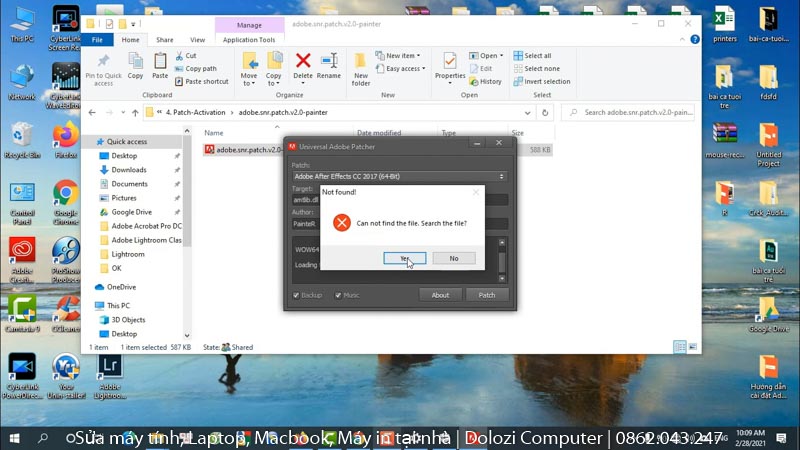Toggle the Backup checkbox in patcher
The height and width of the screenshot is (450, 800).
297,295
